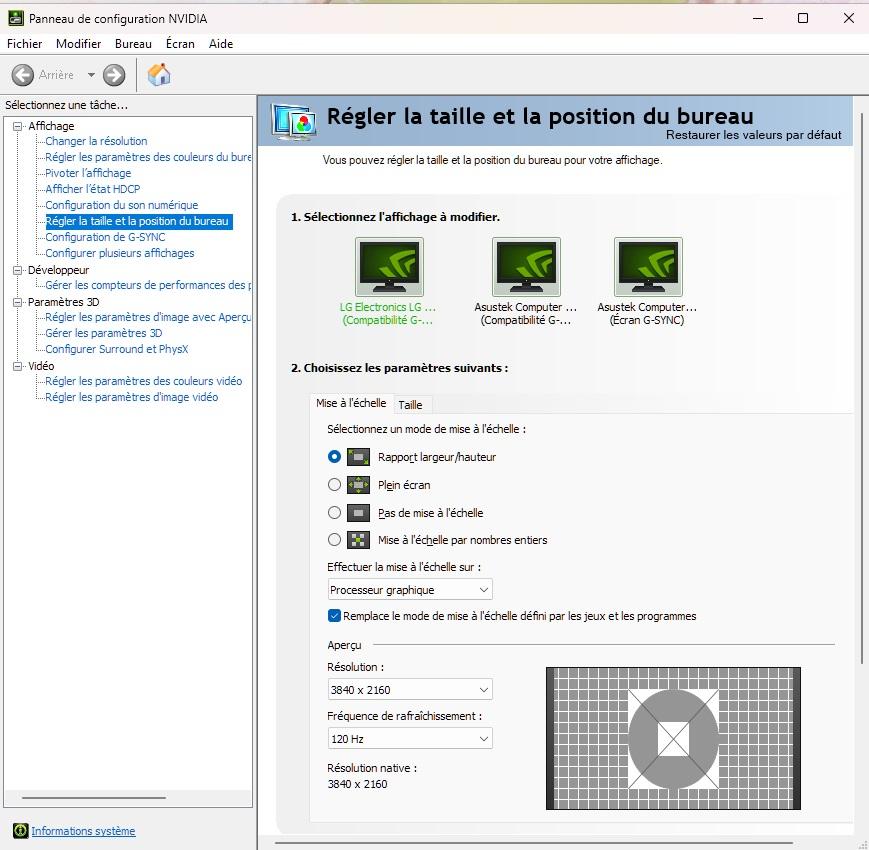Select Mise à l'échelle par nombres entiers radio
The height and width of the screenshot is (850, 869).
coord(334,540)
